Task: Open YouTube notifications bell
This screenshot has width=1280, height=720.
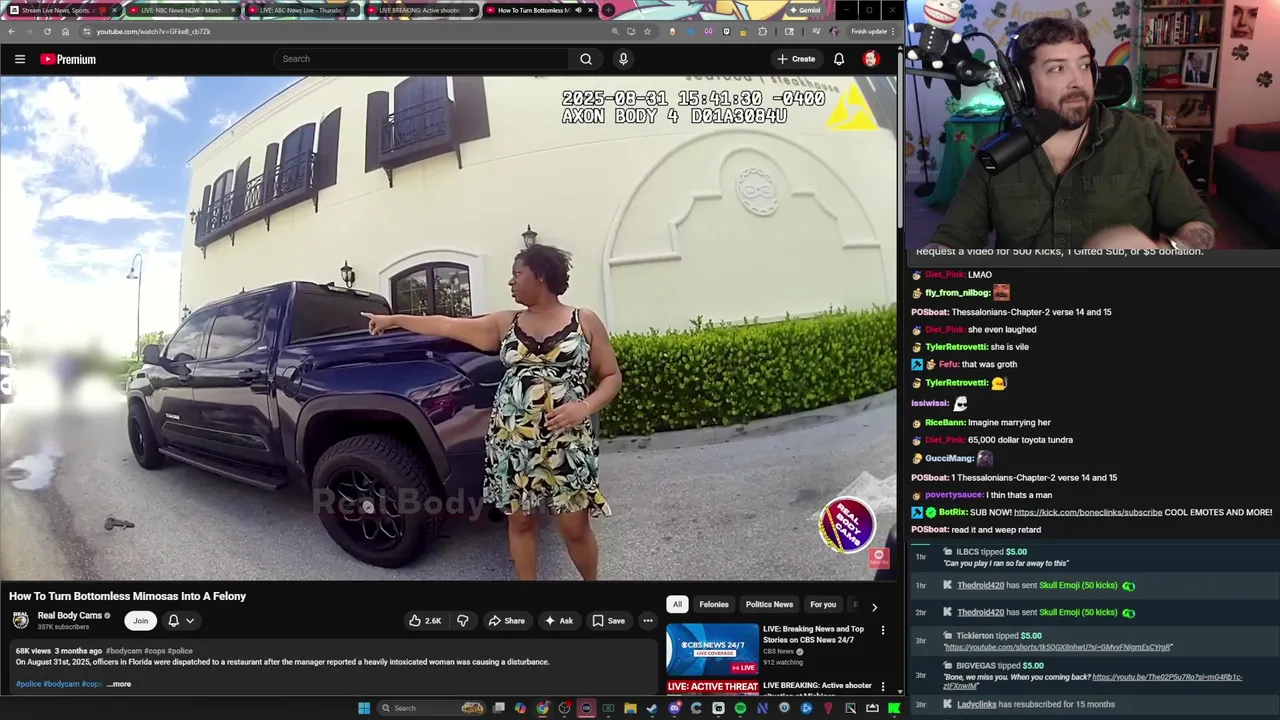Action: pos(839,59)
